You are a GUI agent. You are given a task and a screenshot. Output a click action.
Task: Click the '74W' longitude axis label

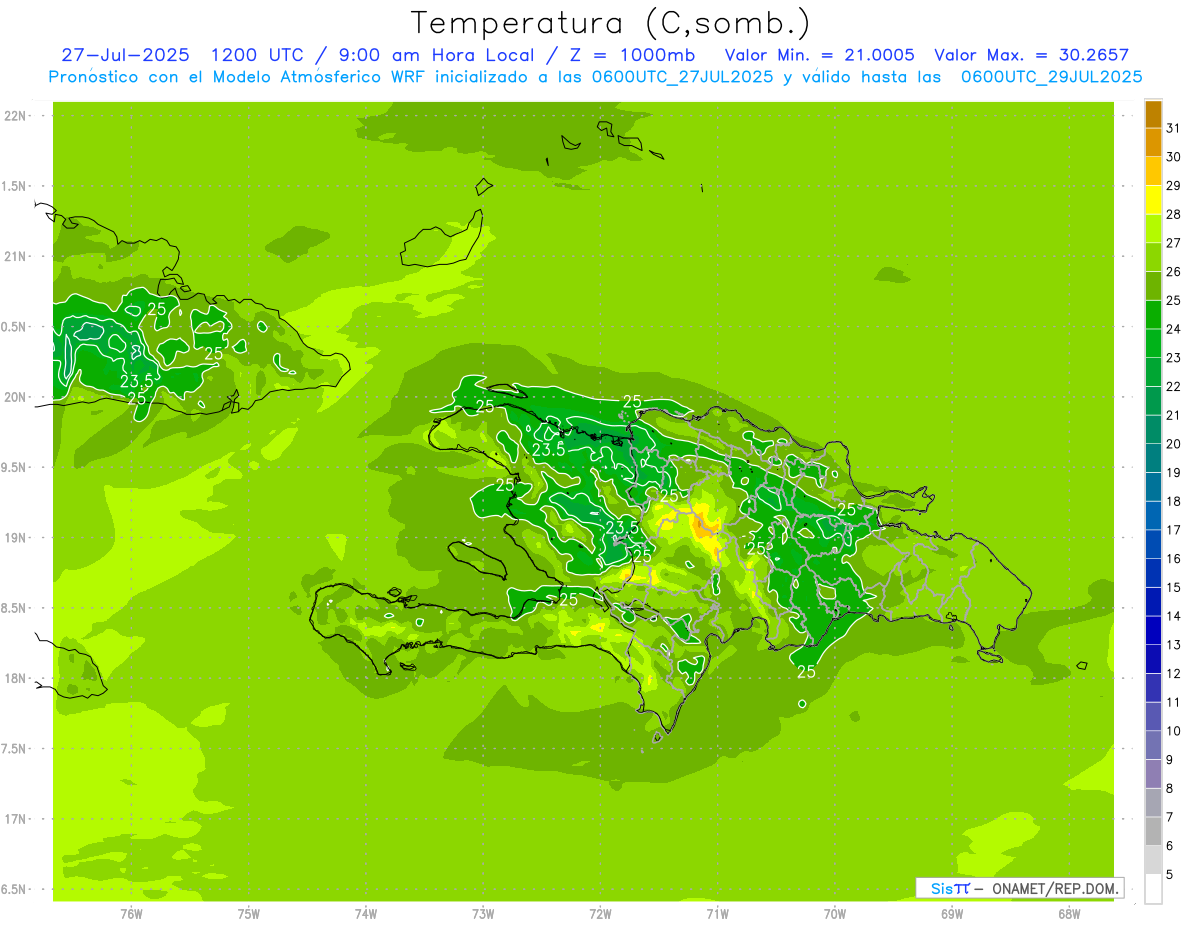366,913
